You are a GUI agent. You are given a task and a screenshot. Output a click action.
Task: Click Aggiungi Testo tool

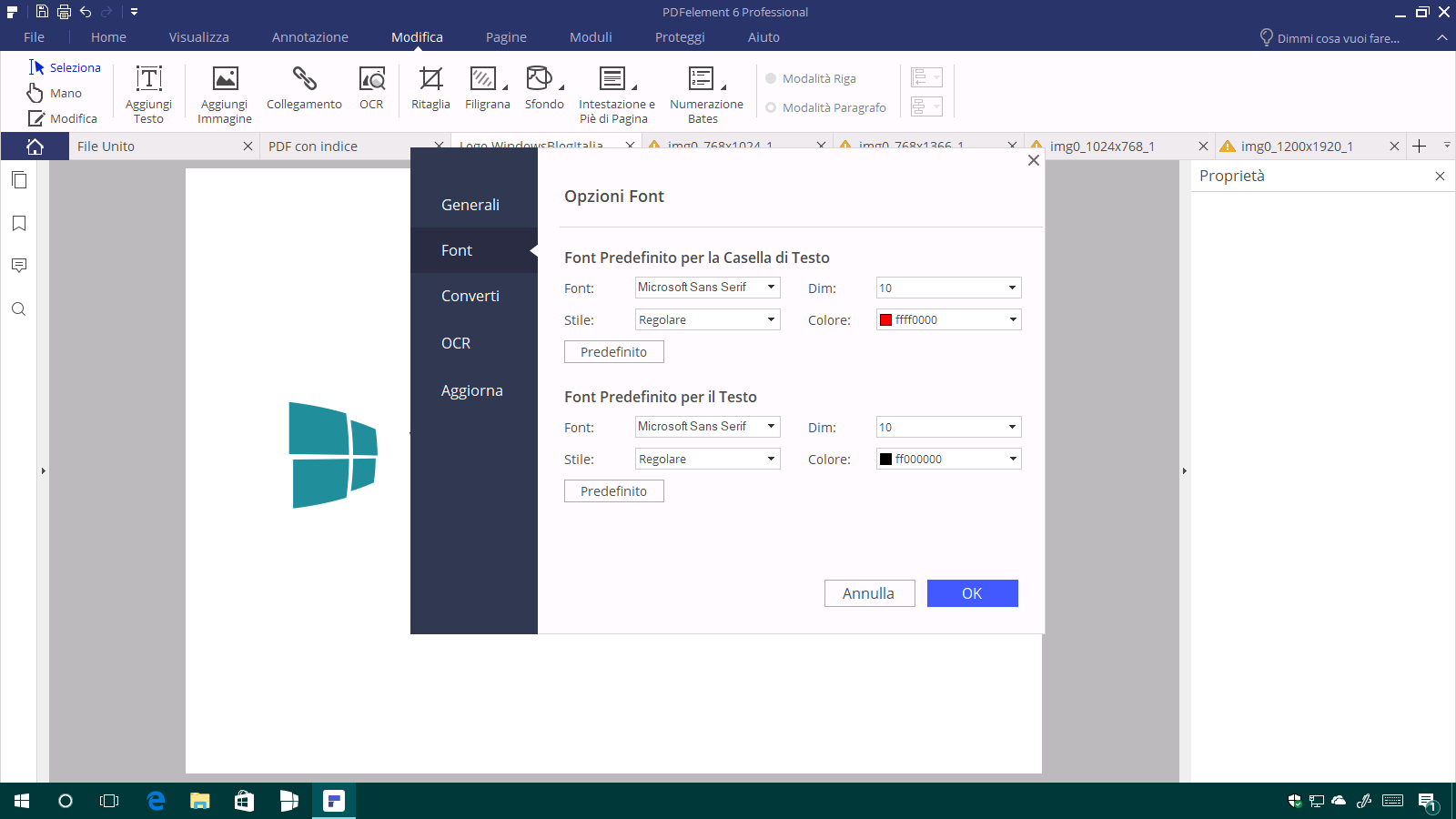click(x=148, y=95)
